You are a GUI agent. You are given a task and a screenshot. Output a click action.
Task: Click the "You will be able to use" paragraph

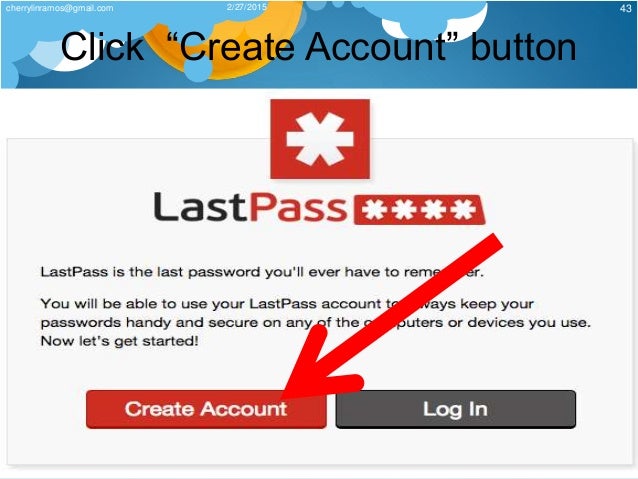pos(315,322)
